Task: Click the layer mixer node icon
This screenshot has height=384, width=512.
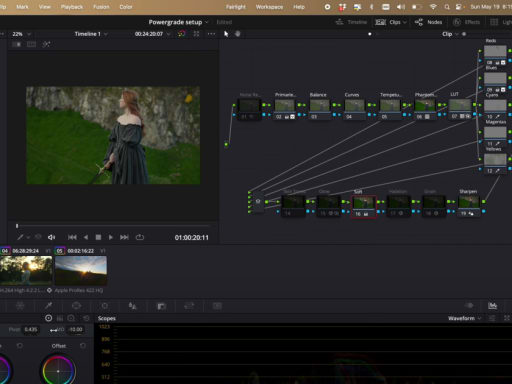Action: coord(258,201)
